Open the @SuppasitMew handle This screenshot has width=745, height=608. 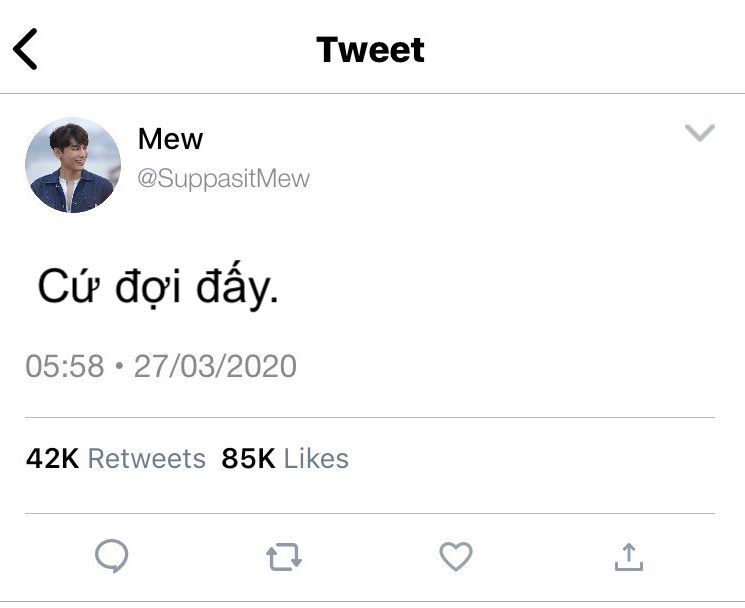[x=223, y=179]
